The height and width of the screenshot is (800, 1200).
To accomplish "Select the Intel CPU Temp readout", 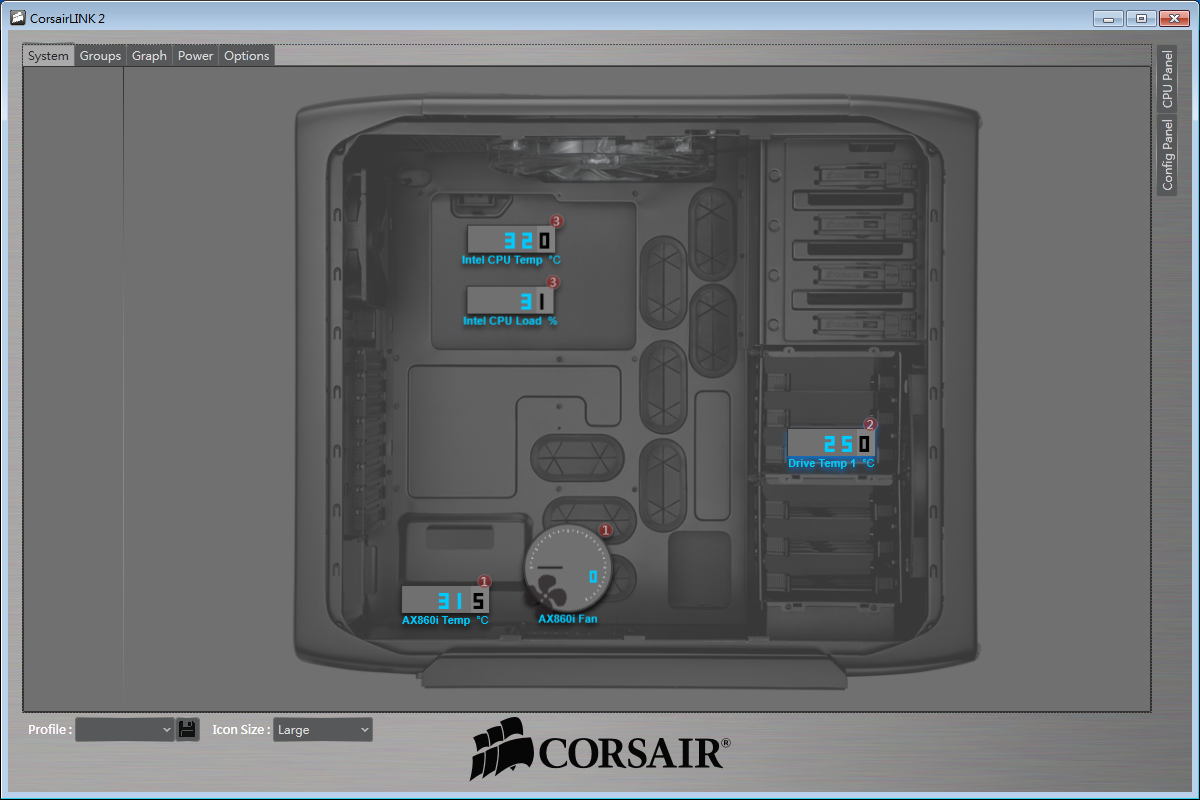I will coord(511,240).
